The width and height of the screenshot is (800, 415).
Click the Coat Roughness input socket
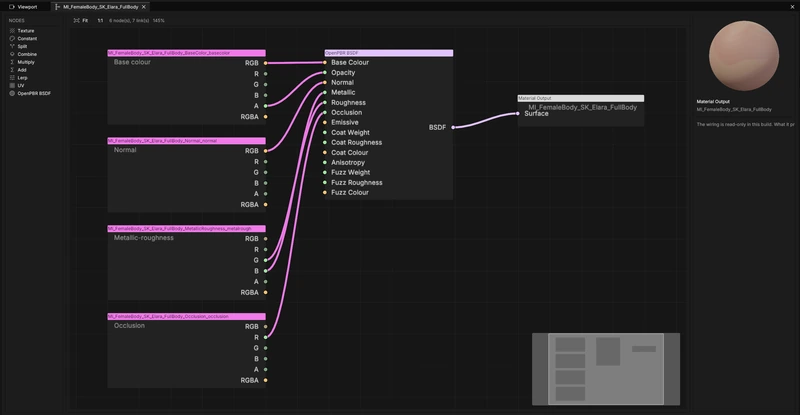click(324, 142)
